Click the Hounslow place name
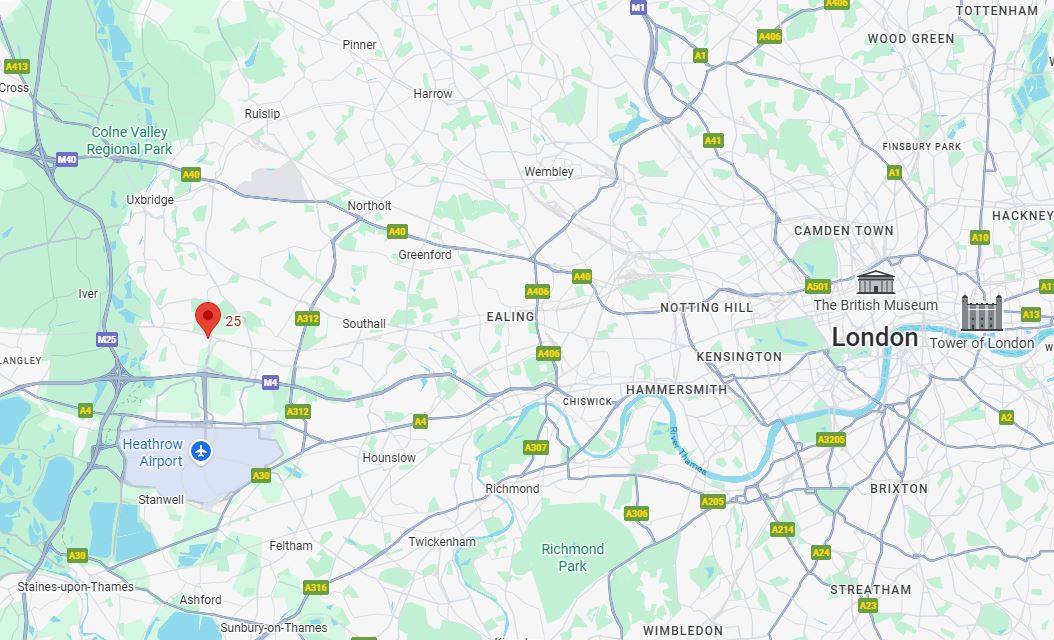 pyautogui.click(x=389, y=458)
